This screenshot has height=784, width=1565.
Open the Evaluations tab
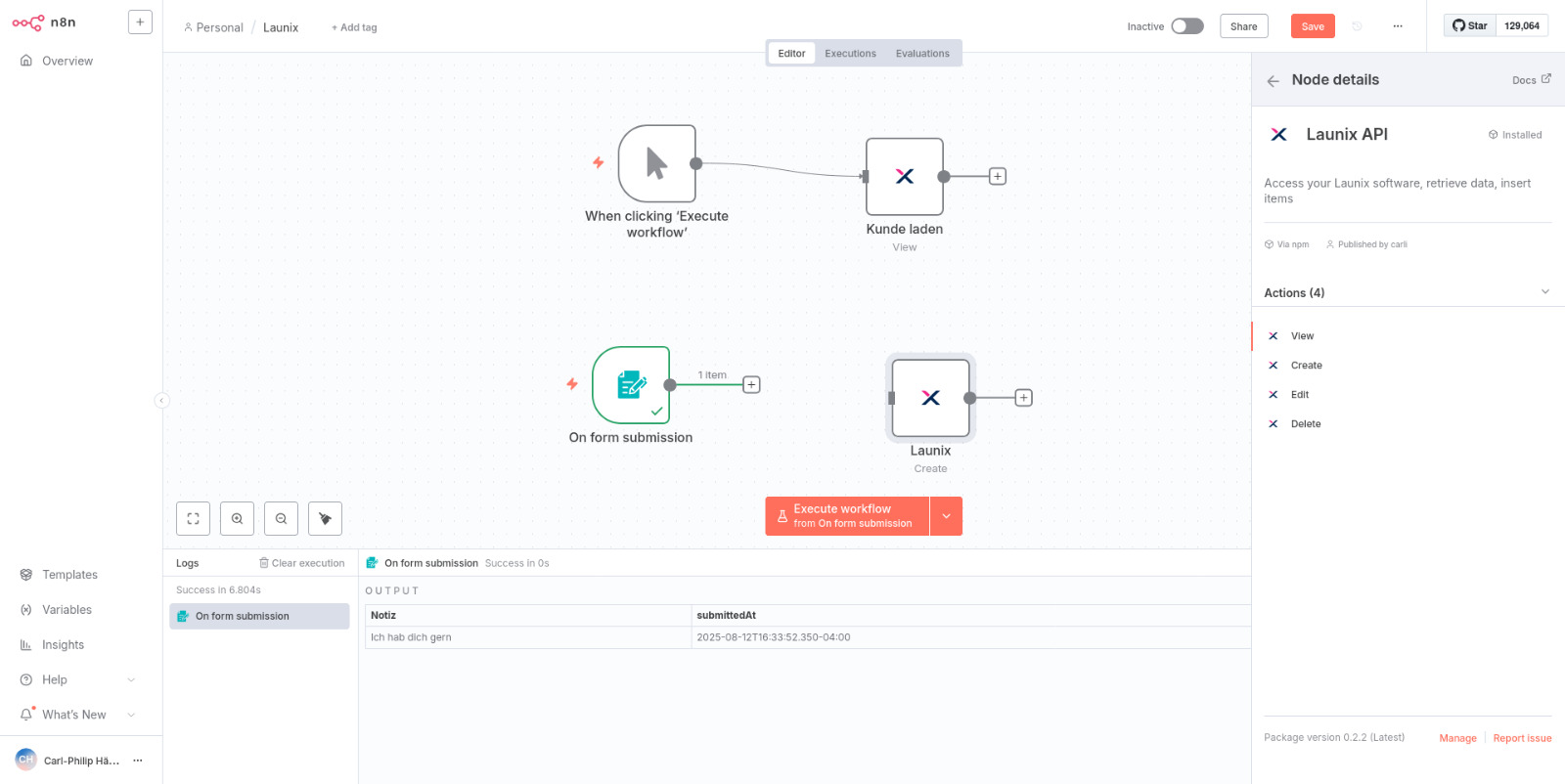click(922, 54)
